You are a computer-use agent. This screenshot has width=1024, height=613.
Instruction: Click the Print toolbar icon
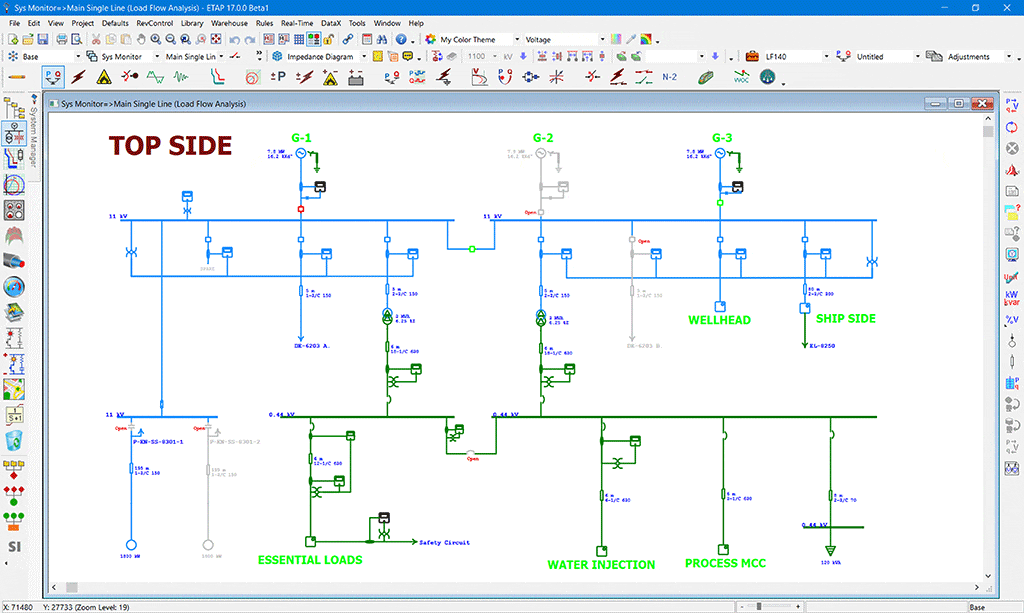63,37
